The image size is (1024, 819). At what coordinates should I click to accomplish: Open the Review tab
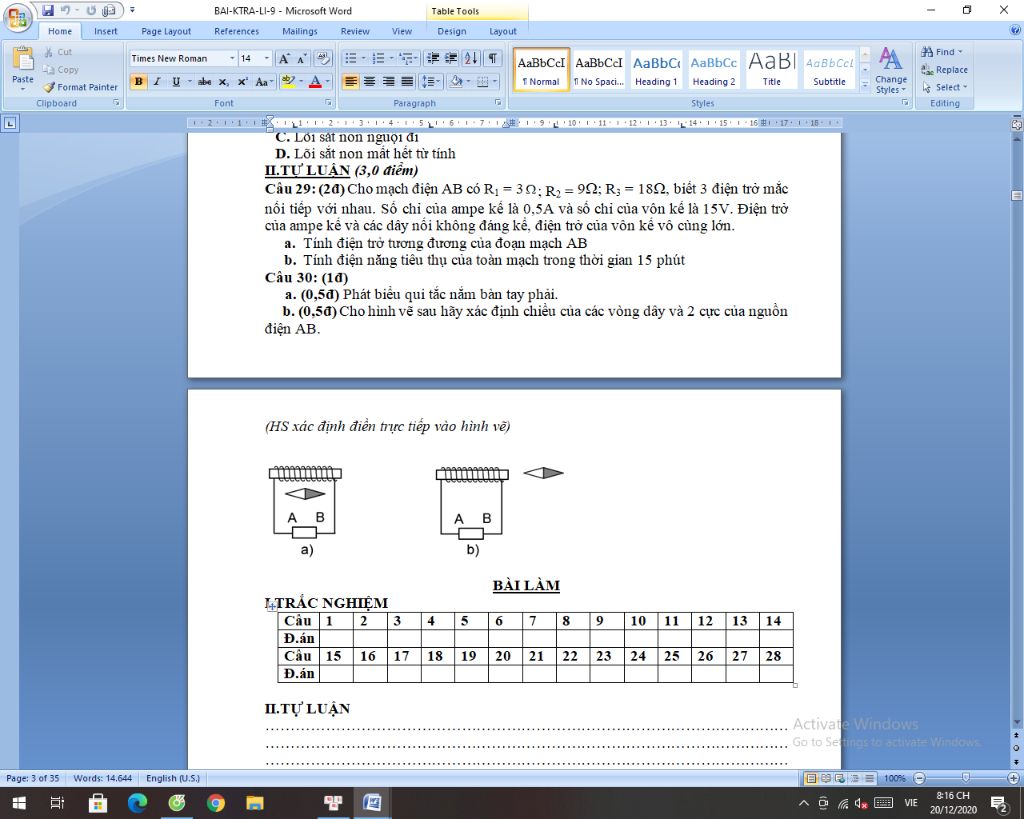[355, 31]
